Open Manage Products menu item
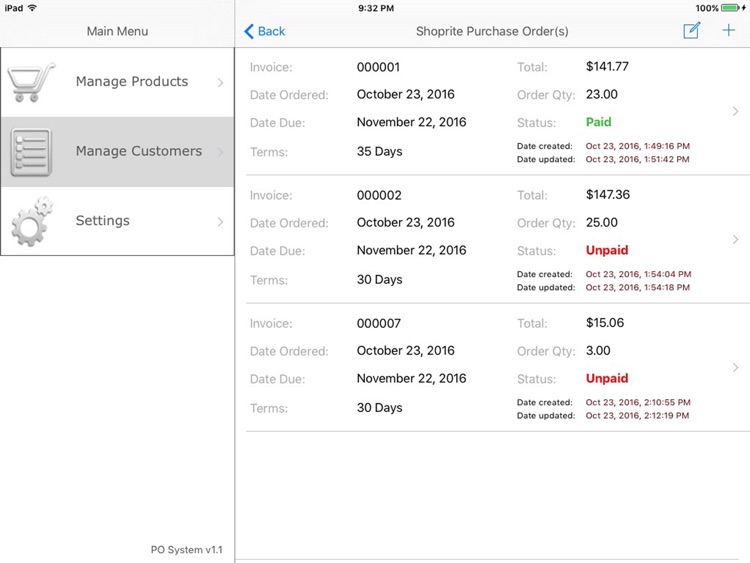 pos(117,82)
